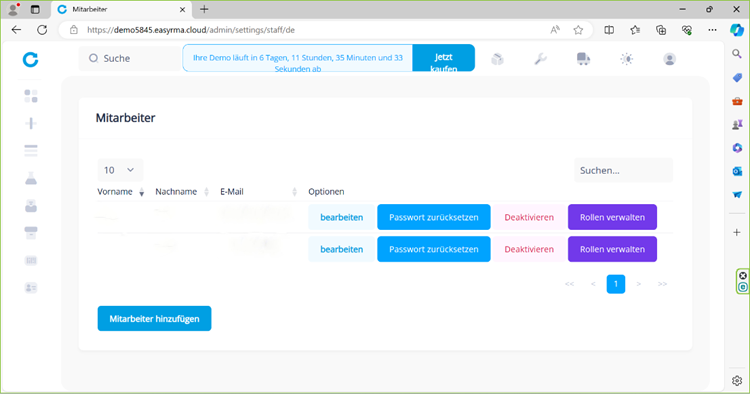Open the flask icon in left sidebar
This screenshot has height=394, width=750.
(31, 178)
